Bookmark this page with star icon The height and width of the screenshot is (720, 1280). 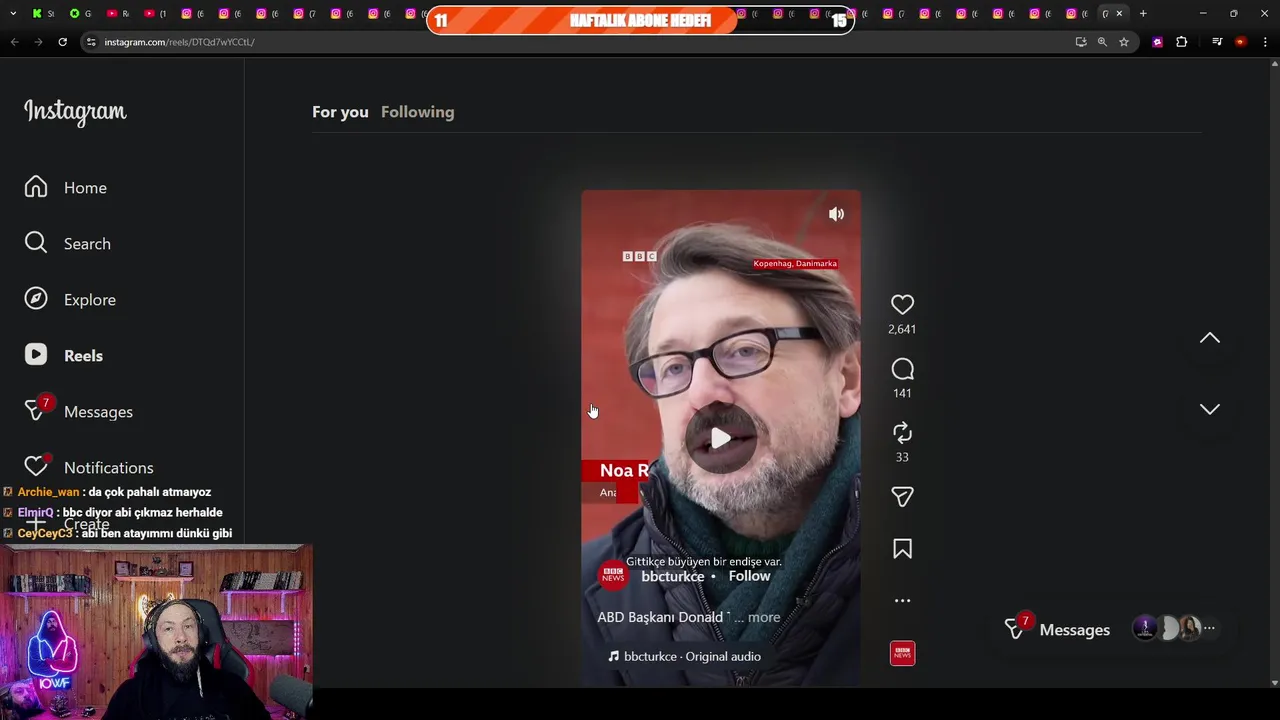coord(1124,42)
